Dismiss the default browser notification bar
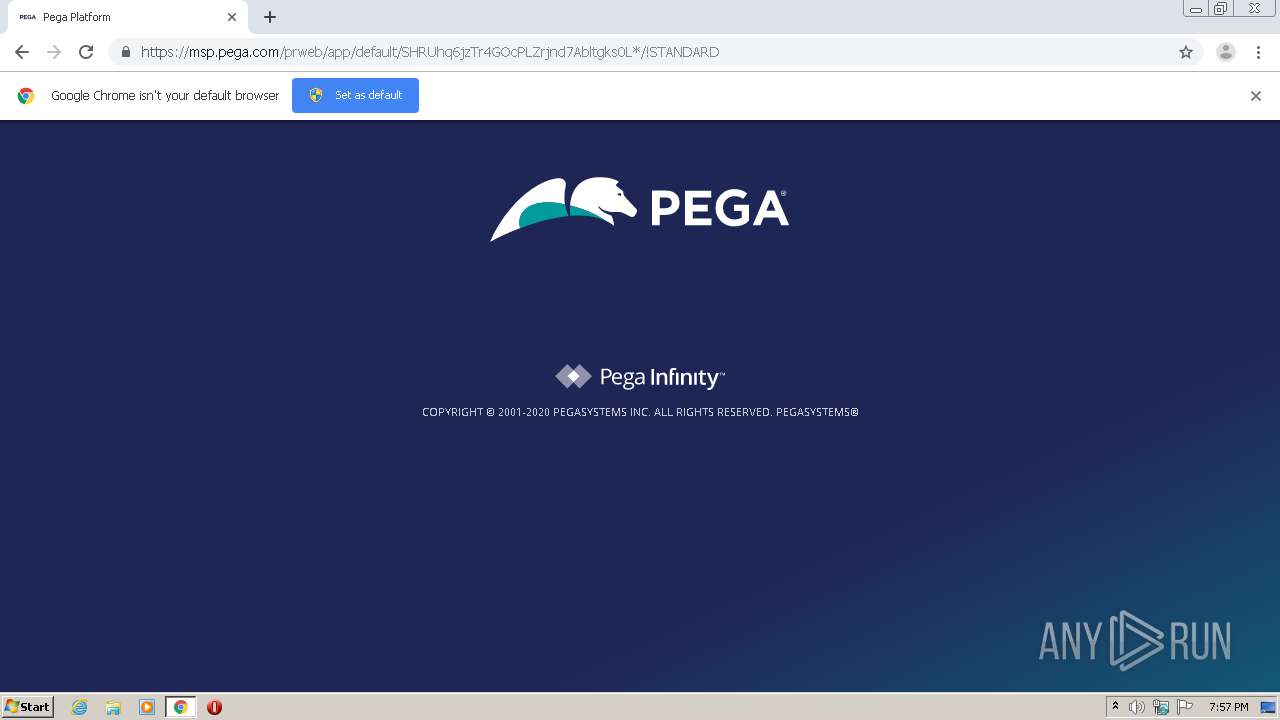The height and width of the screenshot is (720, 1280). point(1256,96)
